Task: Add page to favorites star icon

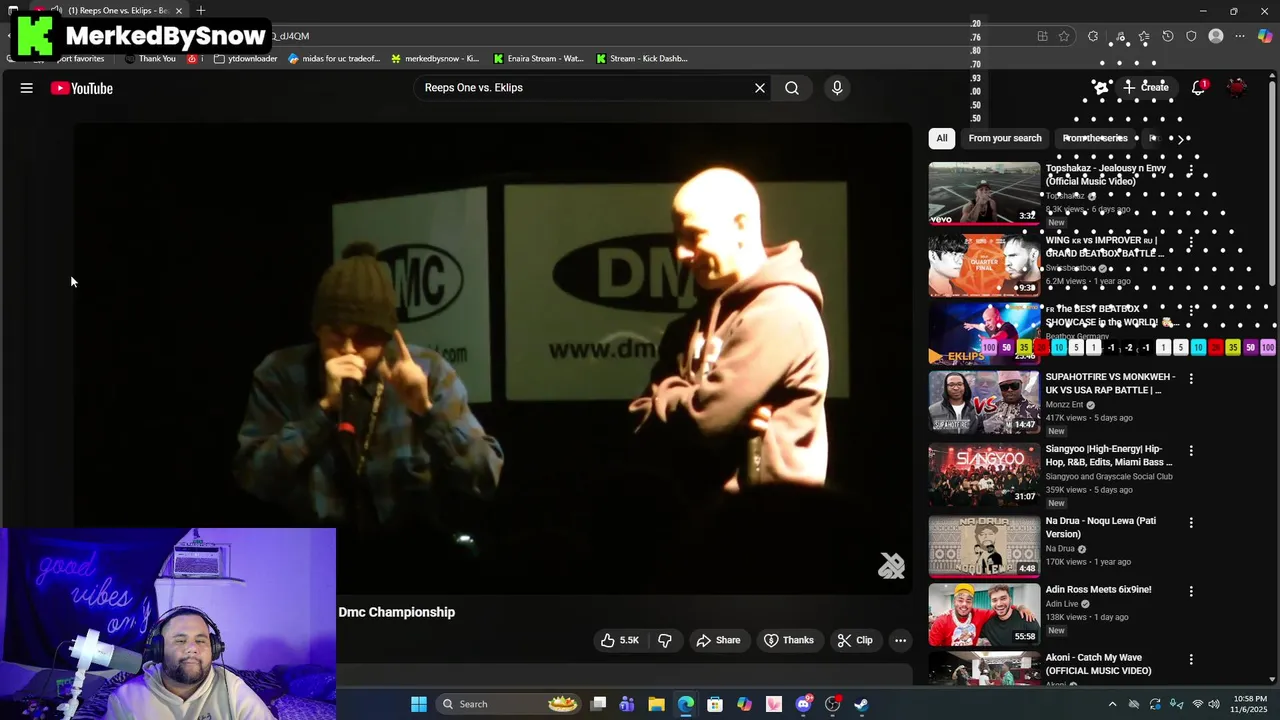Action: [x=1064, y=36]
